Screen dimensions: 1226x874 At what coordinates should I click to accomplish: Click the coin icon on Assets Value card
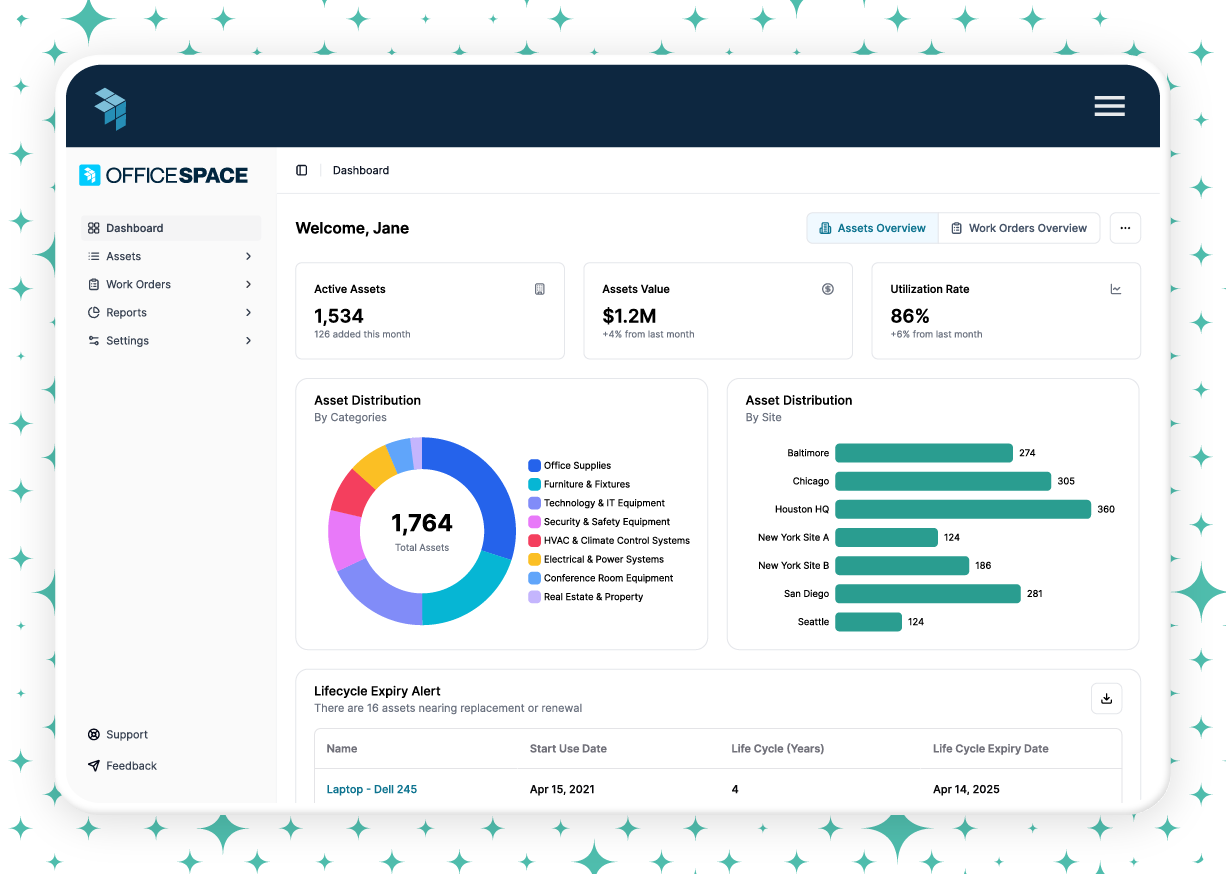(828, 289)
